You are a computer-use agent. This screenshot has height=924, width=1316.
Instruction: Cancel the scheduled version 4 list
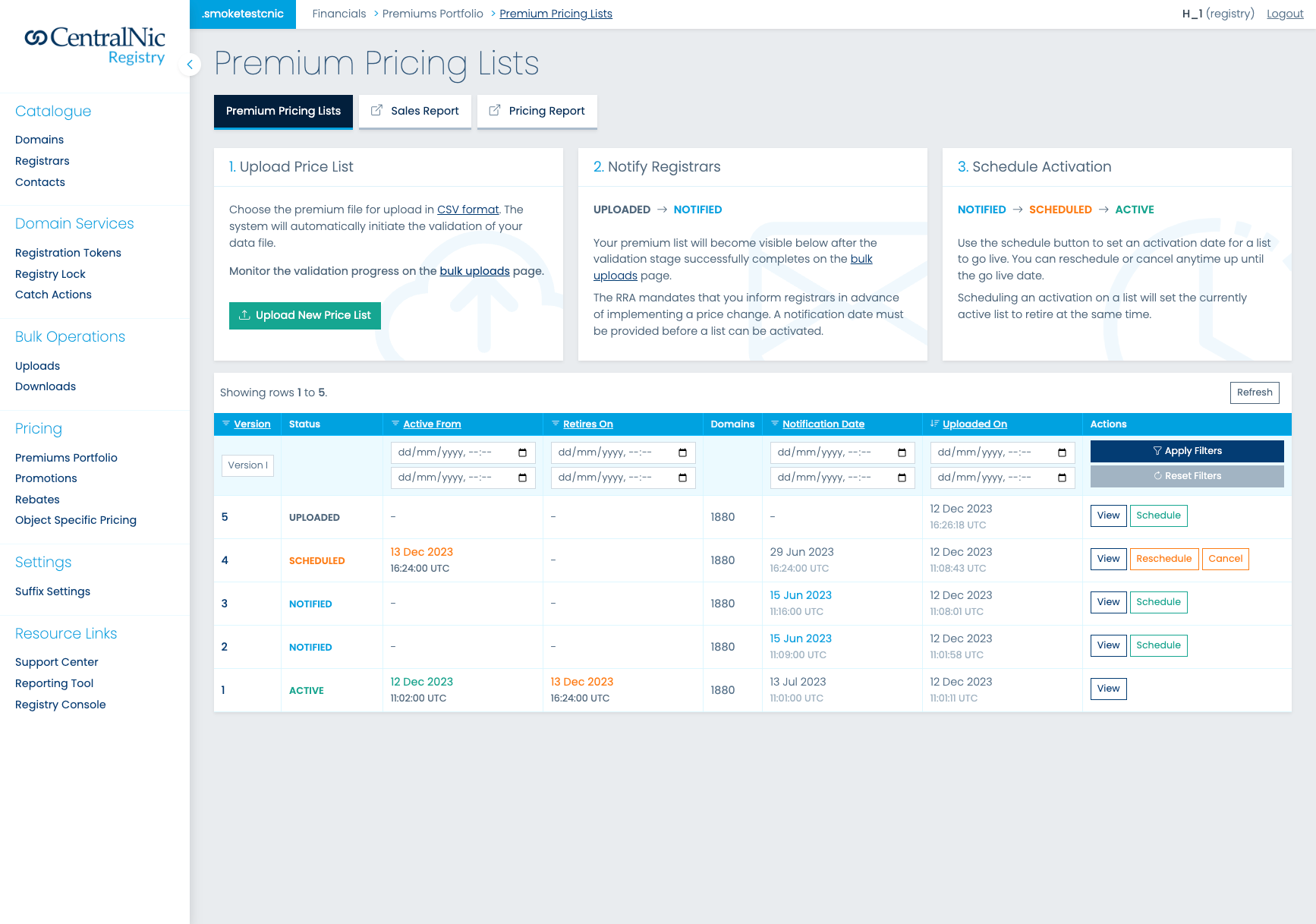pos(1226,559)
